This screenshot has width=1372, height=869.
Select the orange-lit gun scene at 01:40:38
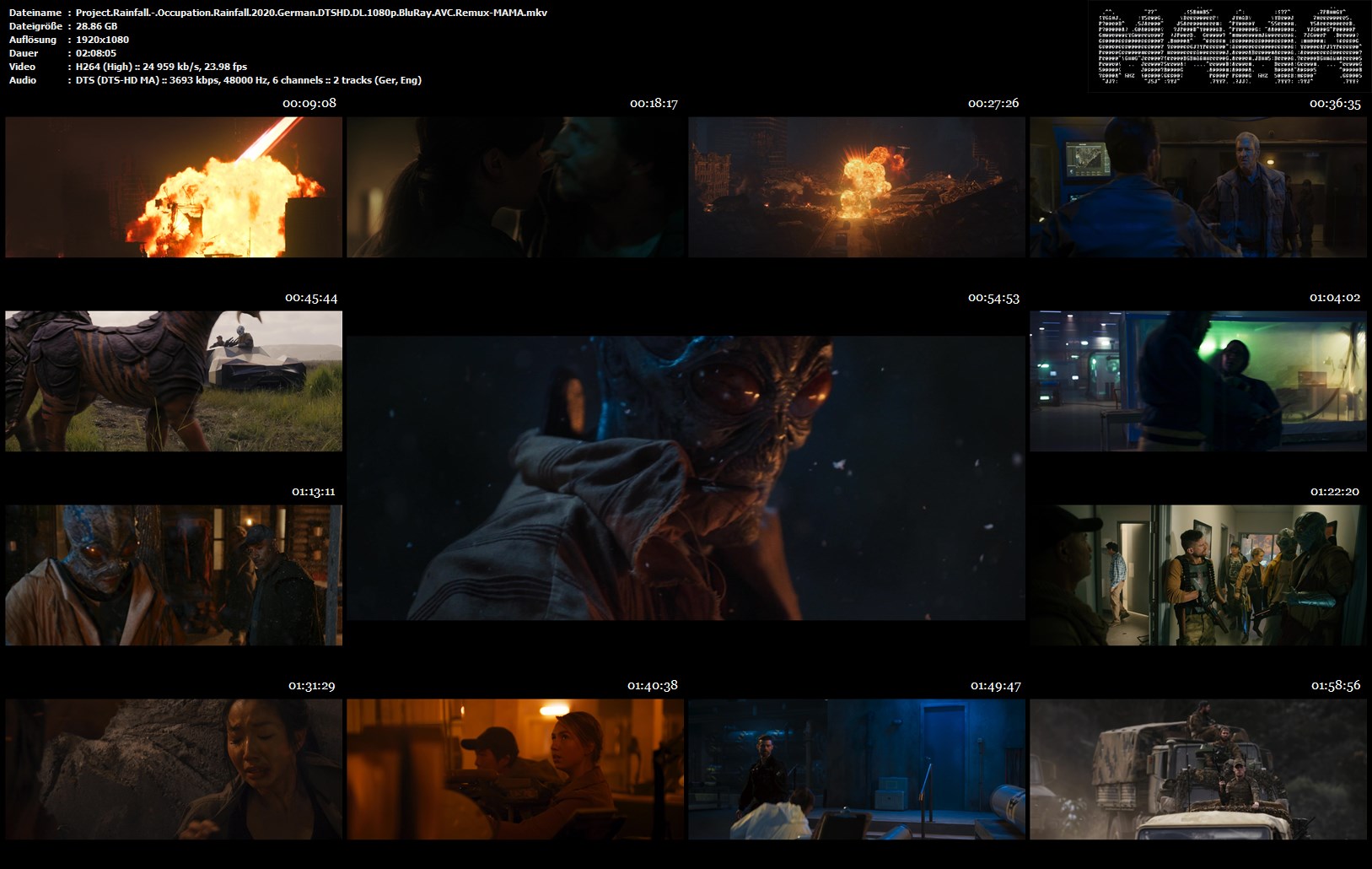coord(515,769)
